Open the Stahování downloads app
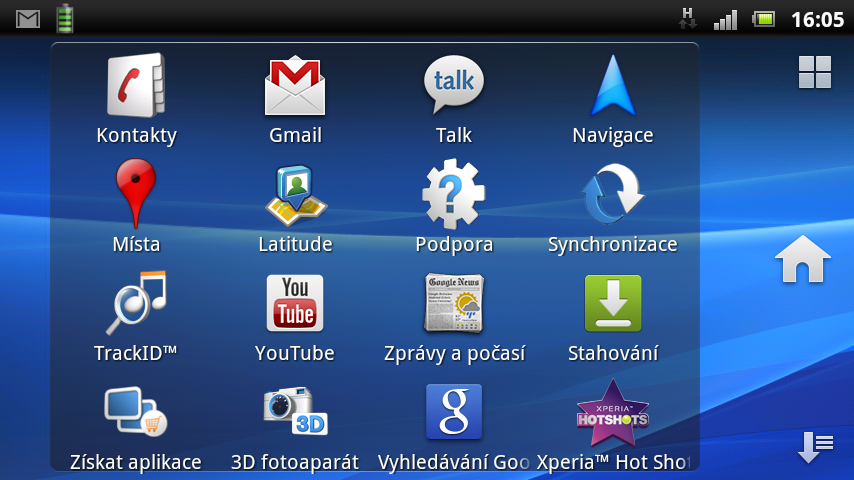 click(613, 317)
